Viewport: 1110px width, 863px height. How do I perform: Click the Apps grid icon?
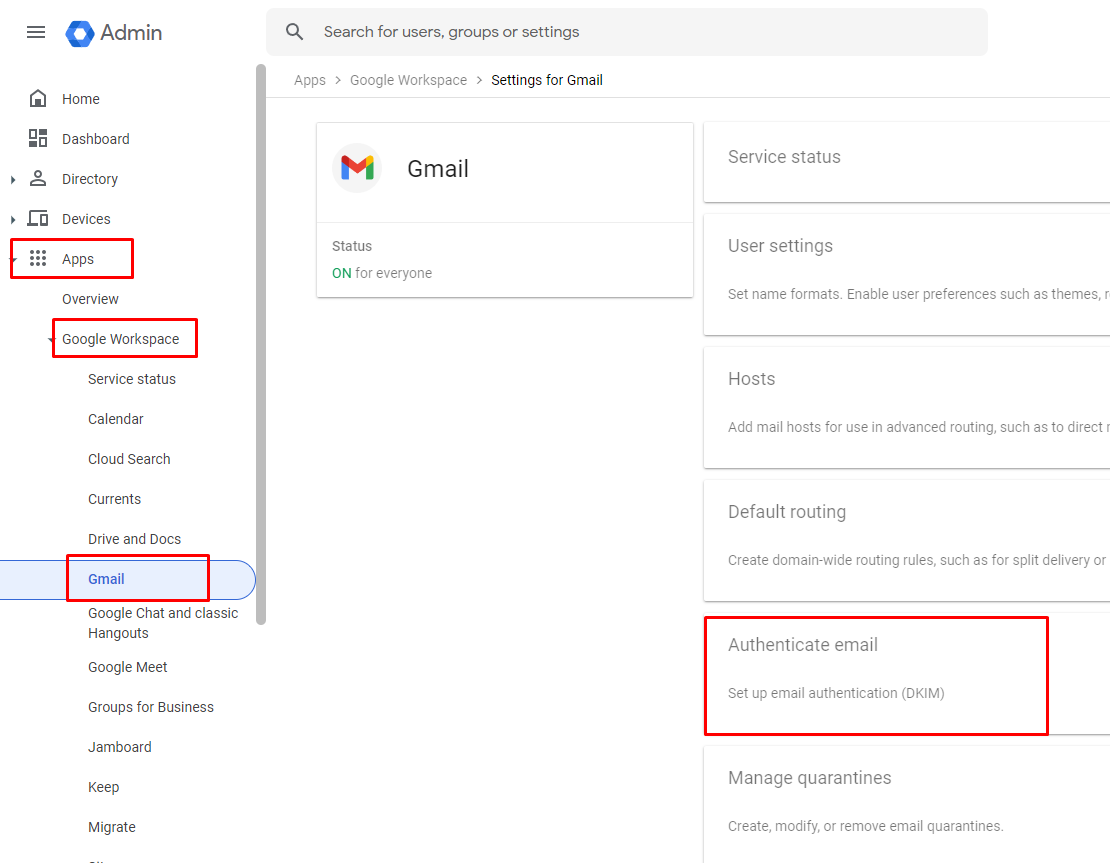pos(38,259)
